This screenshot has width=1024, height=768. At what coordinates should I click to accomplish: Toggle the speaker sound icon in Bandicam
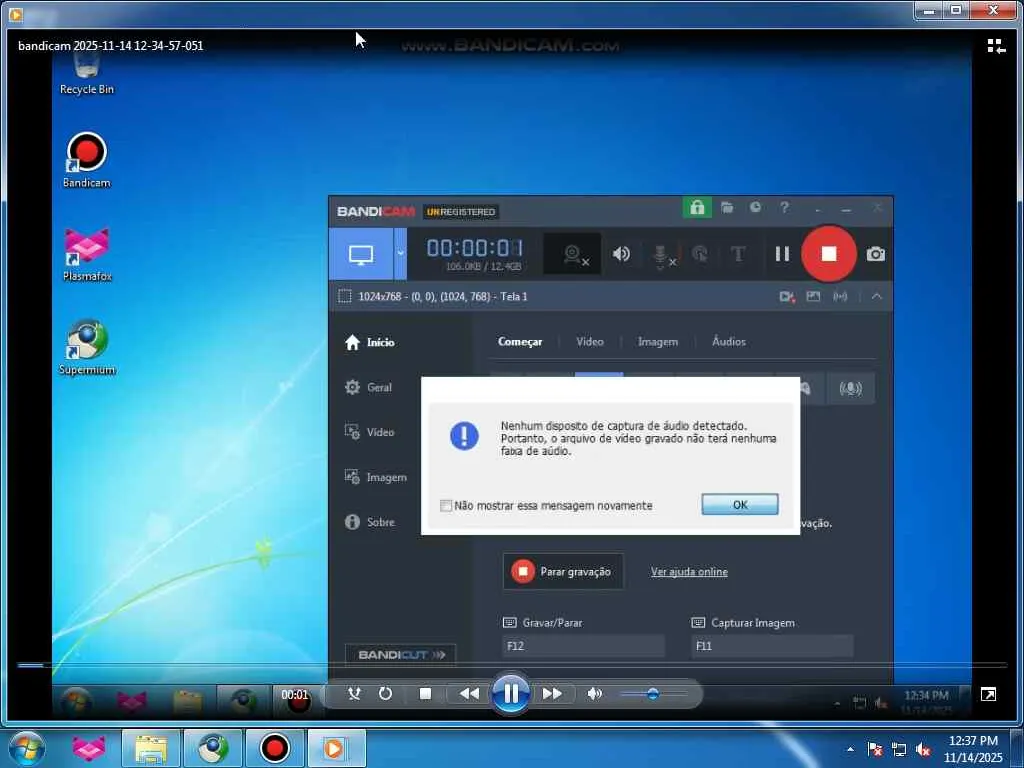pyautogui.click(x=621, y=253)
